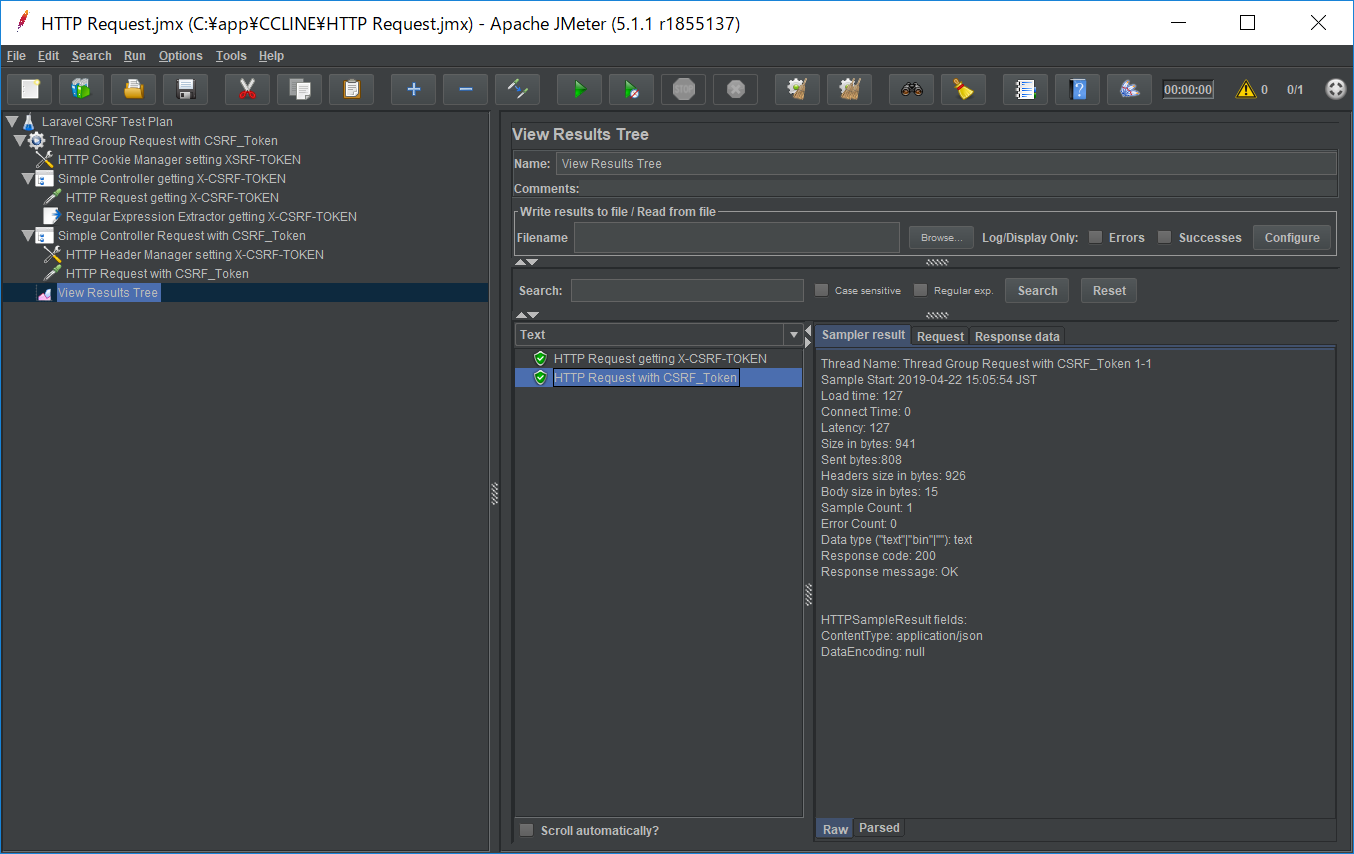Open the Plugins Manager feather icon

click(1129, 89)
